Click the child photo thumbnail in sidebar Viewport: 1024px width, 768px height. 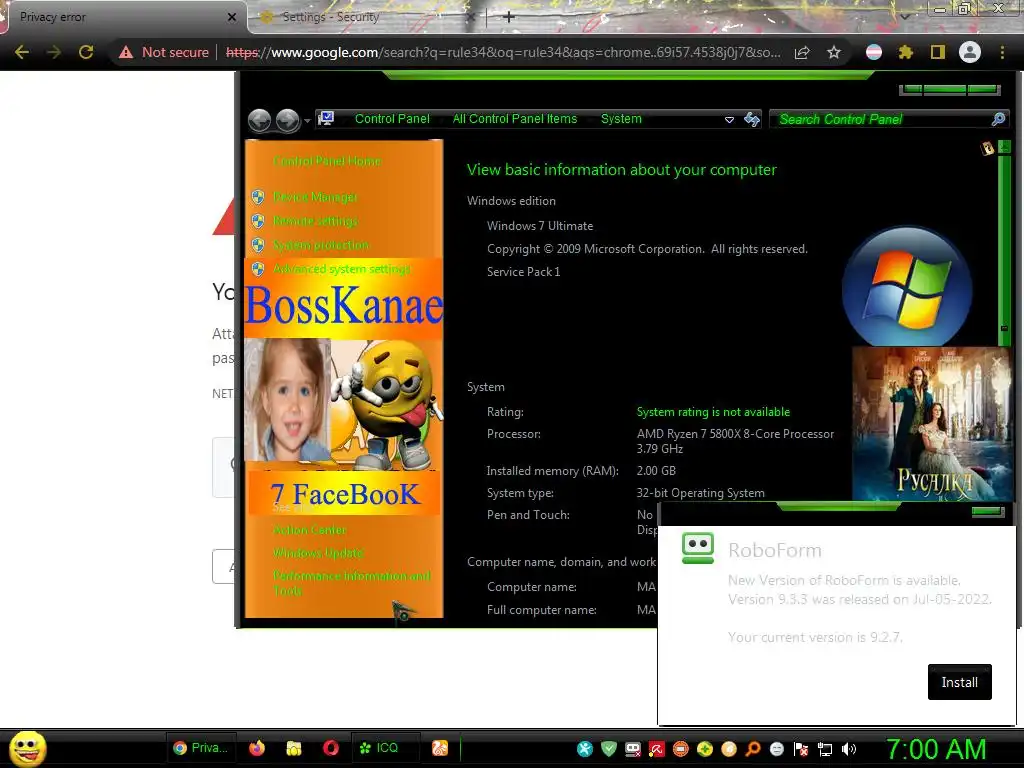pos(287,400)
